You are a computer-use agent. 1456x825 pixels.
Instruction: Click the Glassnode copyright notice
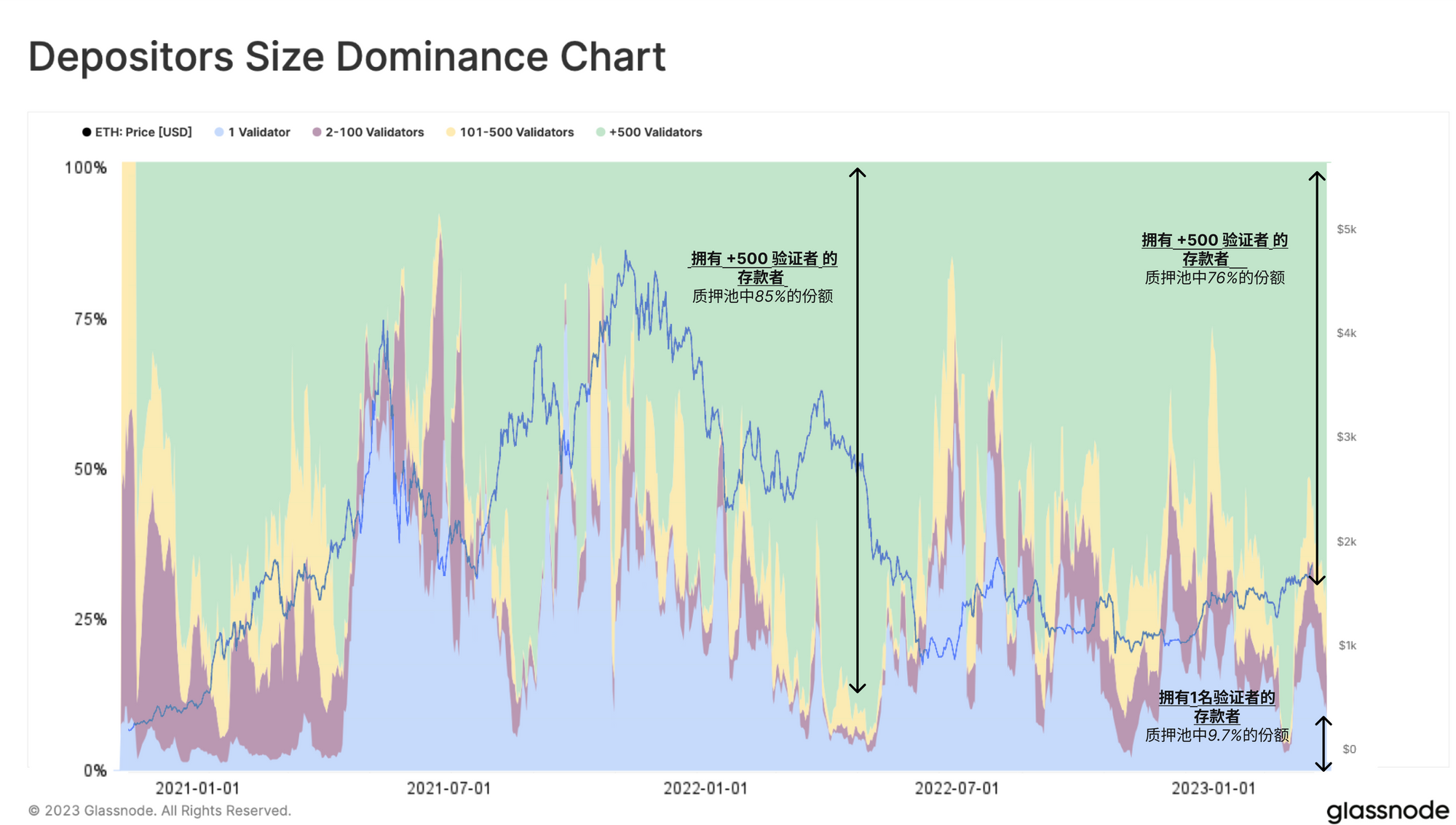point(159,810)
